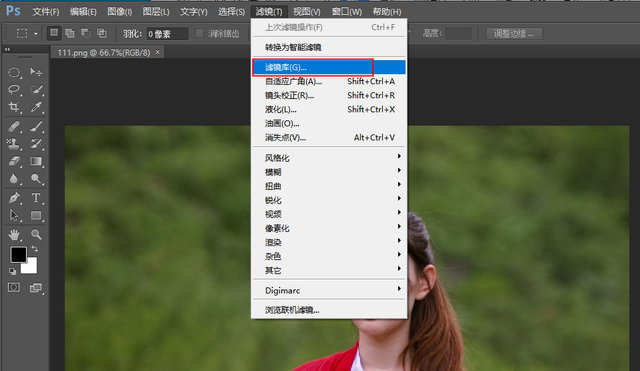Choose 油画(O)... menu entry

point(329,123)
